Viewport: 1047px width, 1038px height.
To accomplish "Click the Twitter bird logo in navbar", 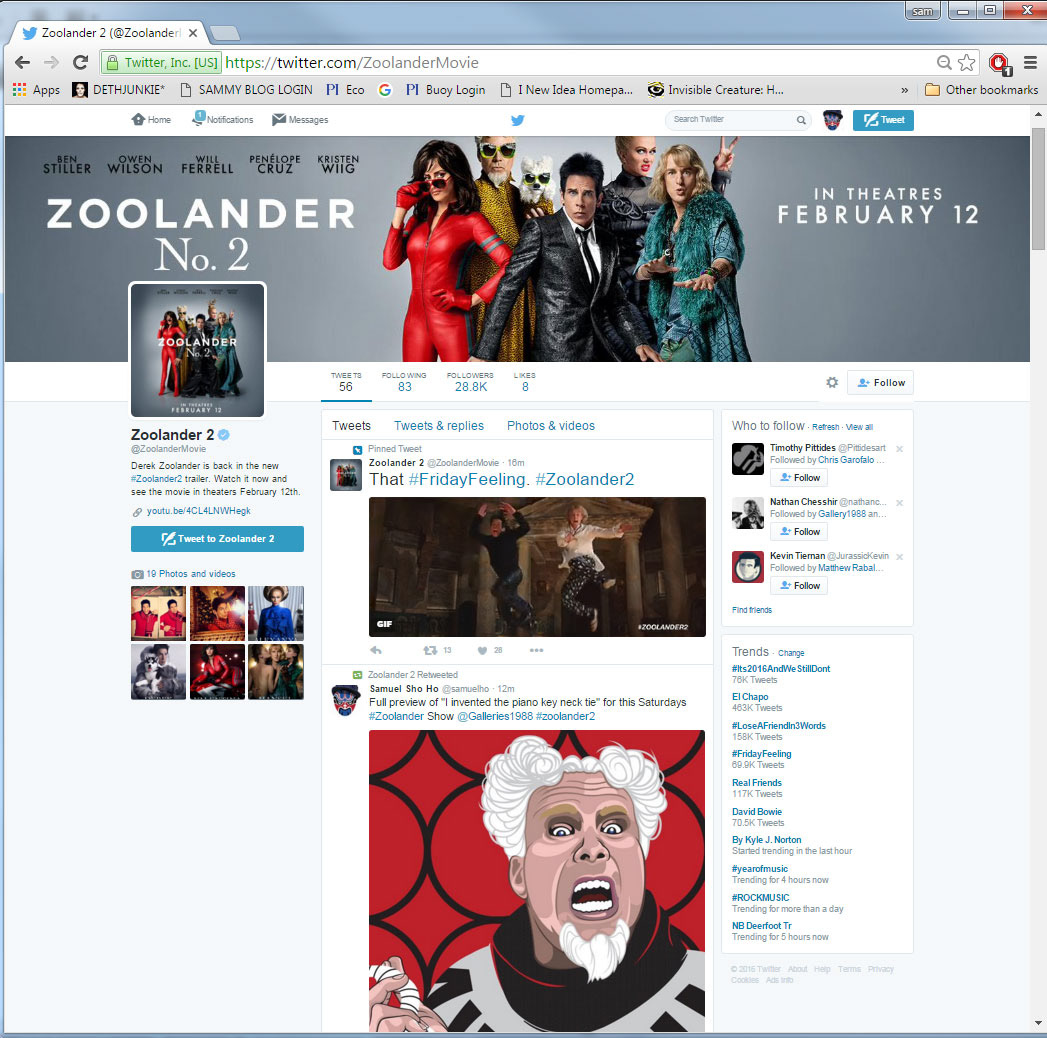I will (517, 120).
